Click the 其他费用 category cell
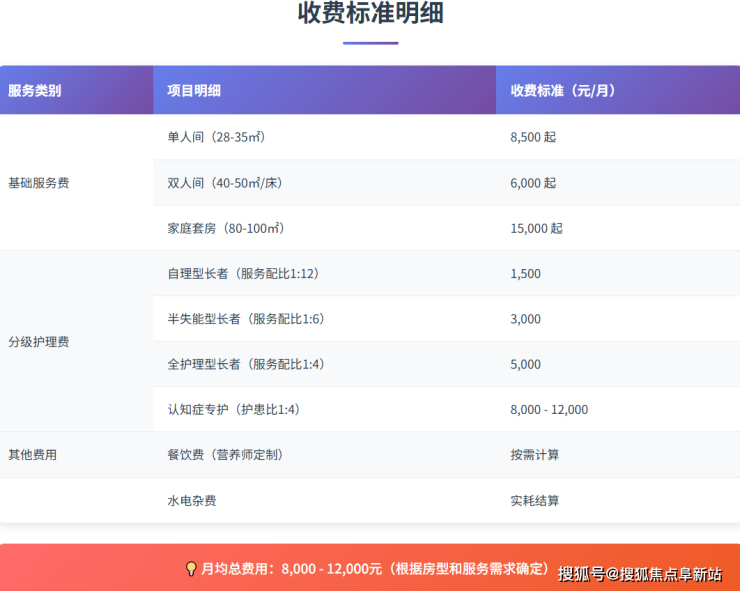 [33, 455]
